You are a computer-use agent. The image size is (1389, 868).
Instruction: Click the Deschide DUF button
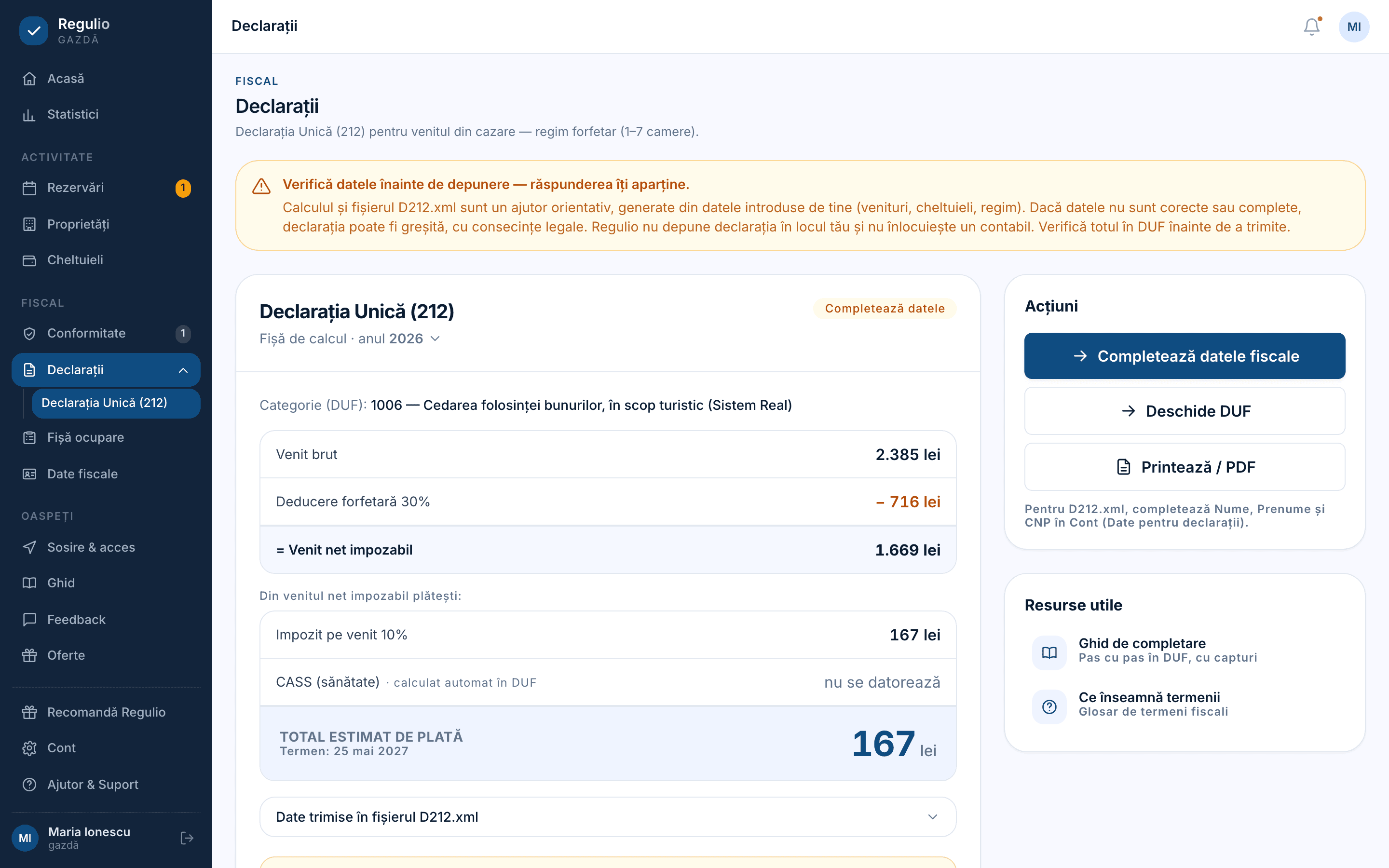1185,411
